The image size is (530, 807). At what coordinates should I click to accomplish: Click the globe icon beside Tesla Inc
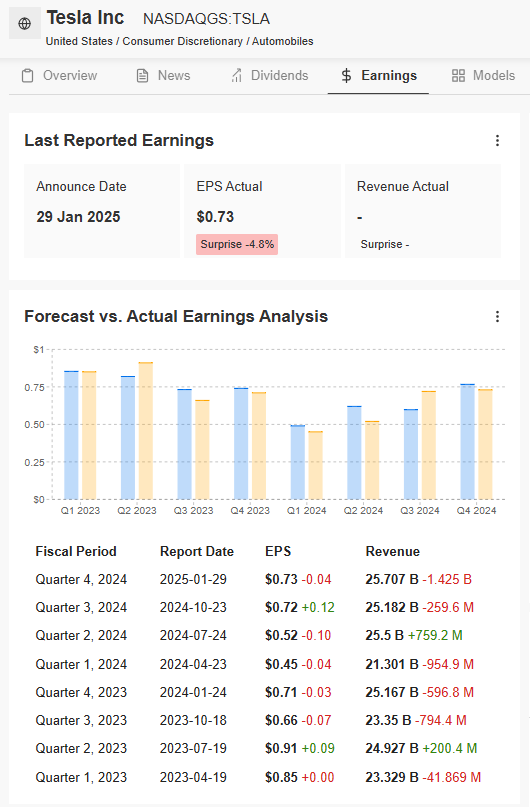click(x=25, y=24)
